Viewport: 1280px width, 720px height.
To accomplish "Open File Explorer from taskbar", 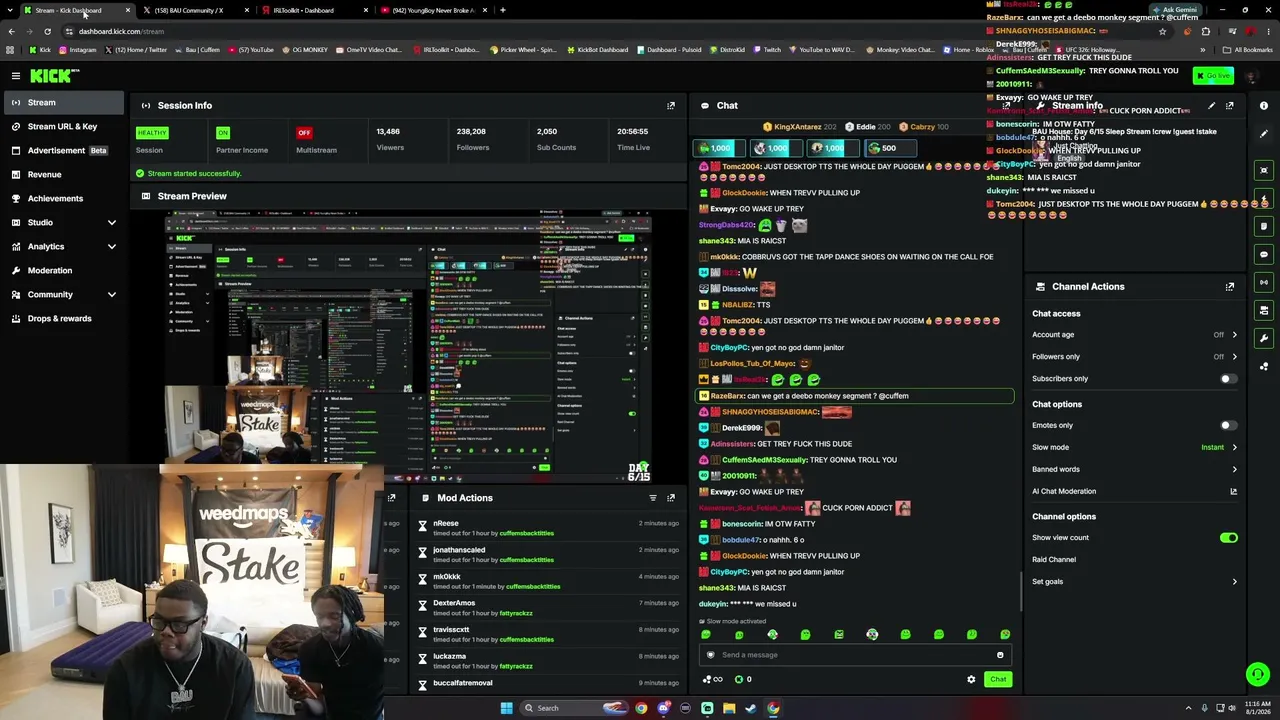I will 729,708.
